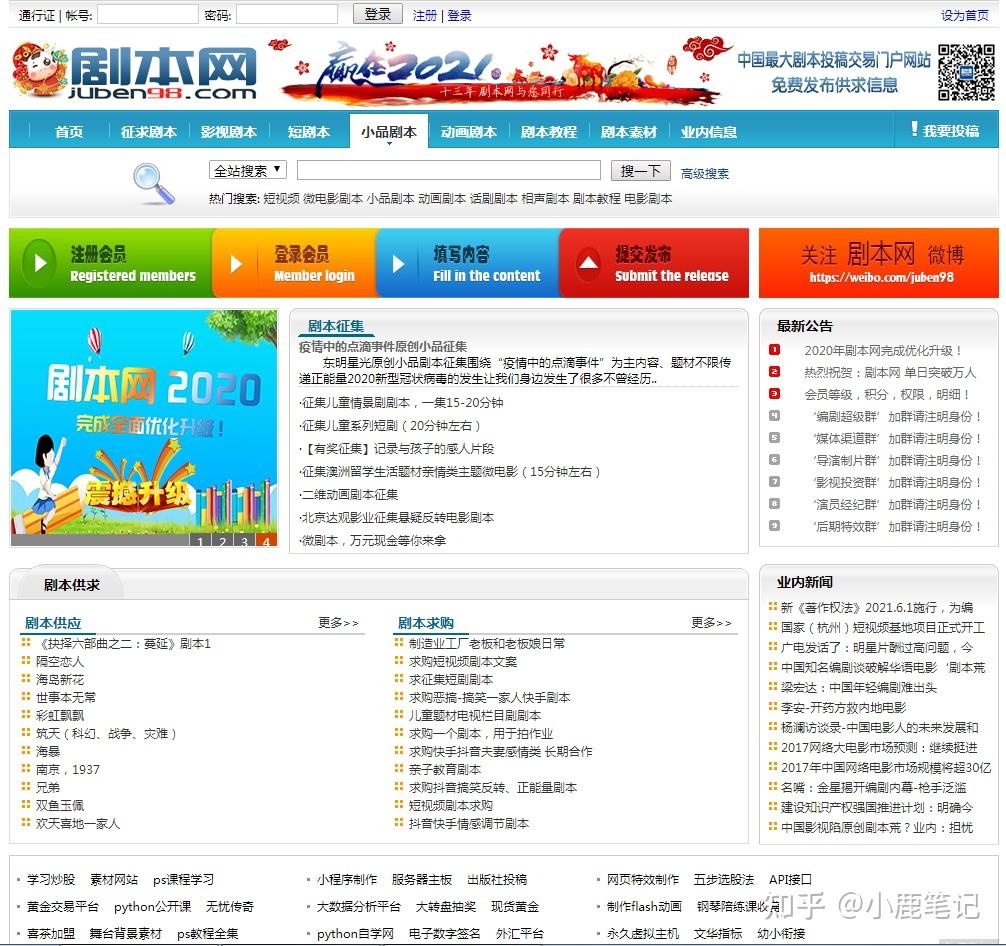Open the 动画剧本 section

point(470,131)
